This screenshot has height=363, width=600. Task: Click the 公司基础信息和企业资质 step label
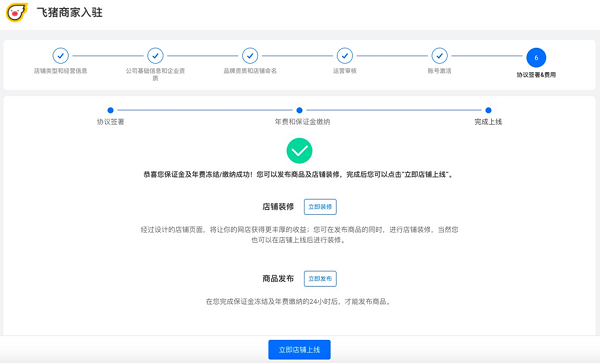[155, 74]
